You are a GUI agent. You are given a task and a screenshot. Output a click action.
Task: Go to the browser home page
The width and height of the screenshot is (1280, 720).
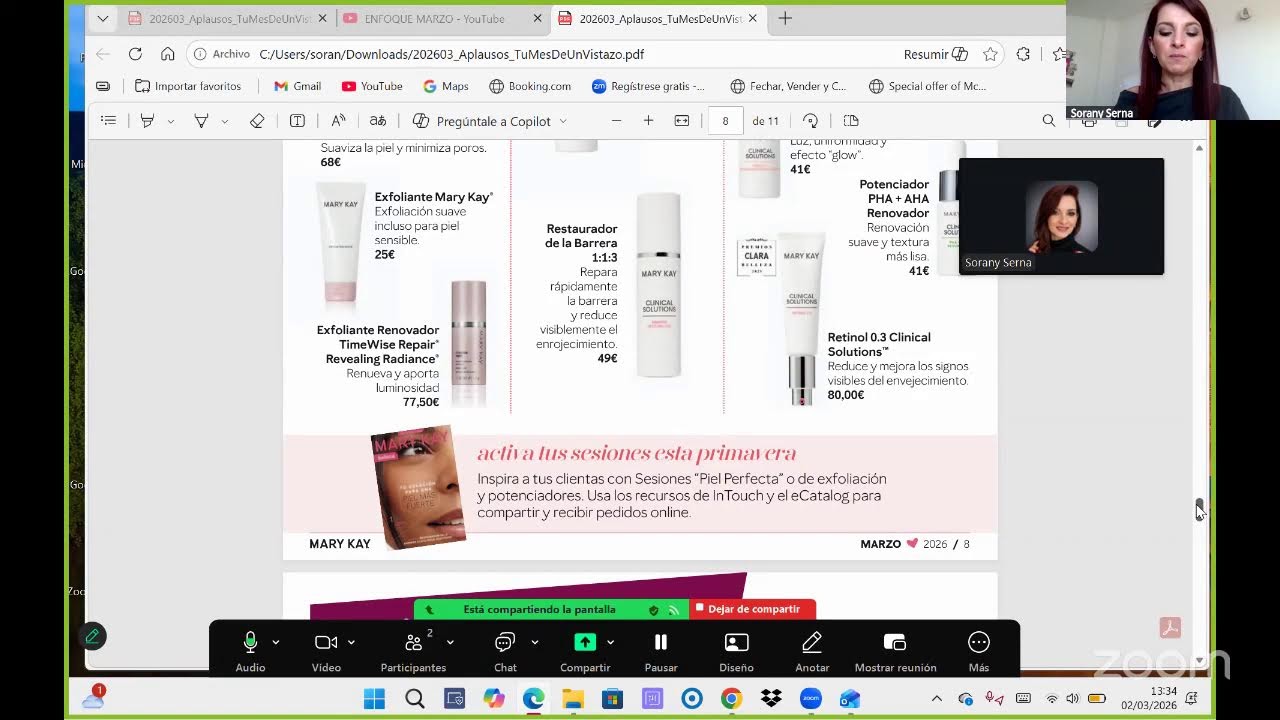point(168,54)
